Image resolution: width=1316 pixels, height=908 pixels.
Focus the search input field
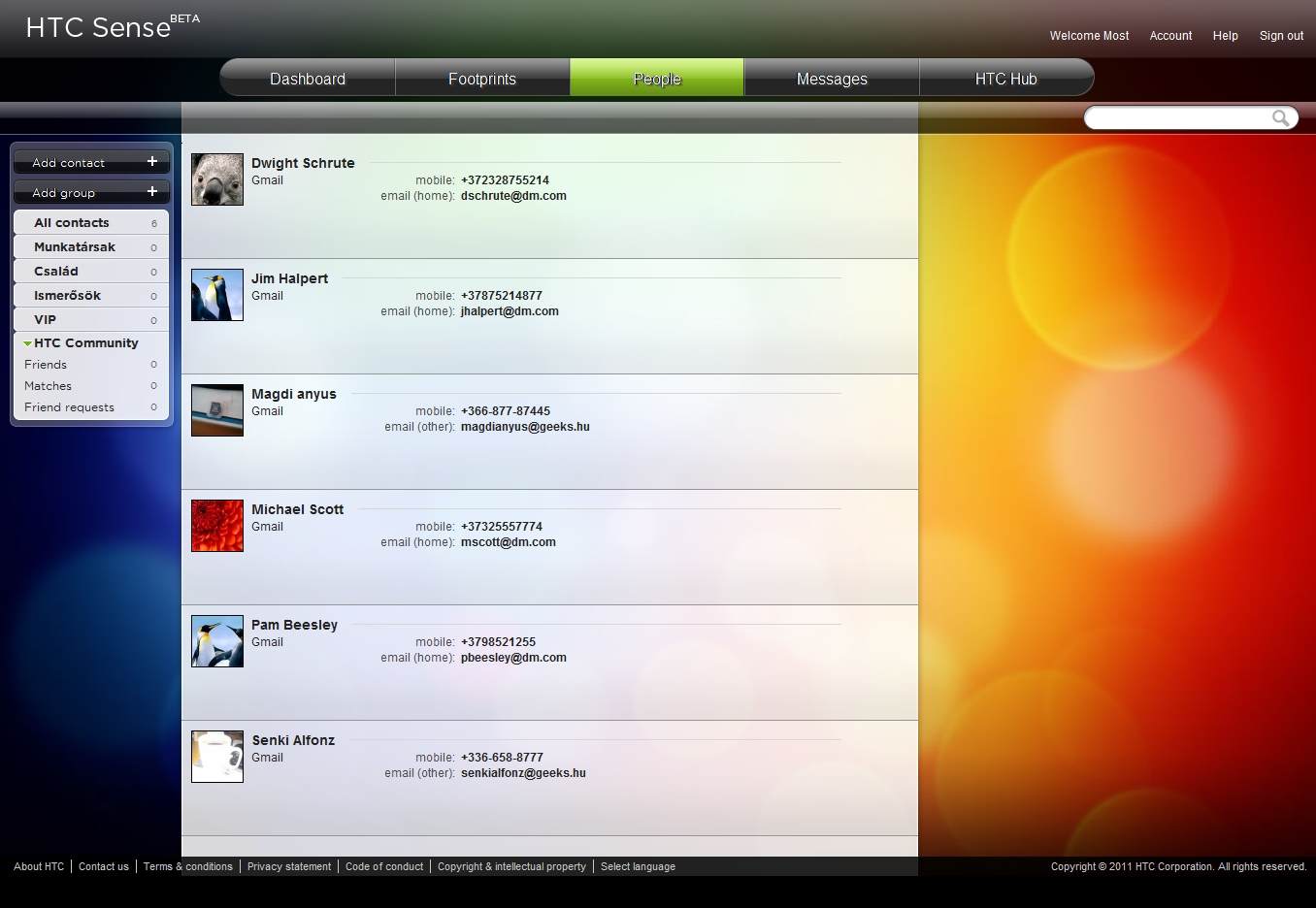pos(1176,118)
